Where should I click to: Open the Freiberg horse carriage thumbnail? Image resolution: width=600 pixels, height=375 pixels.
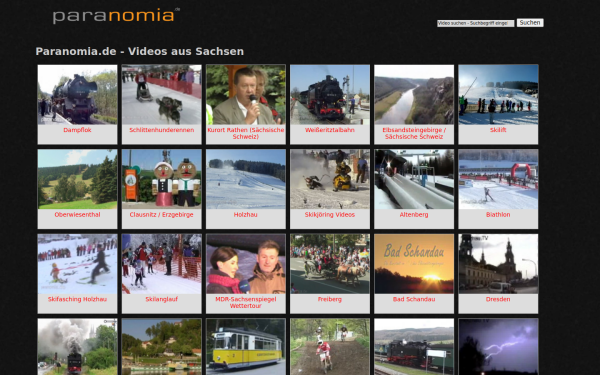tap(330, 264)
